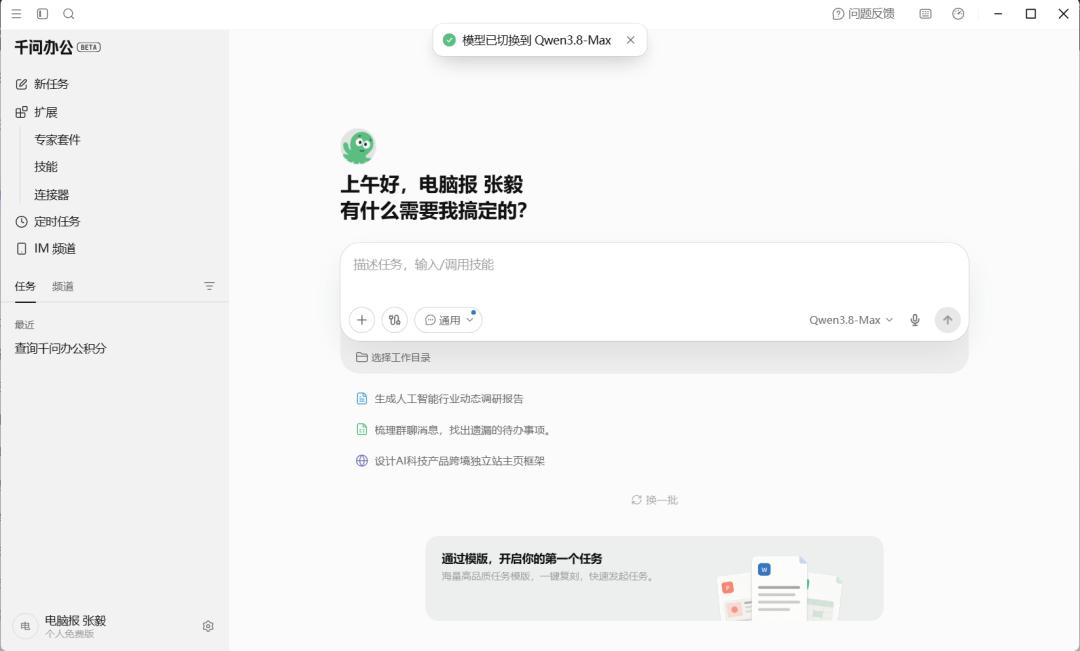Open the usage gauge icon

pyautogui.click(x=958, y=14)
